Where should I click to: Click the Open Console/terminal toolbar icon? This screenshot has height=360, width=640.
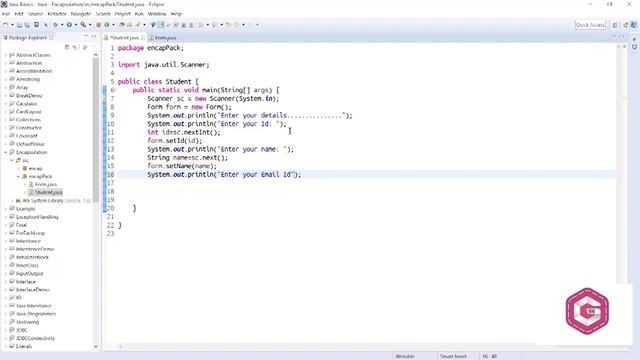tap(36, 25)
